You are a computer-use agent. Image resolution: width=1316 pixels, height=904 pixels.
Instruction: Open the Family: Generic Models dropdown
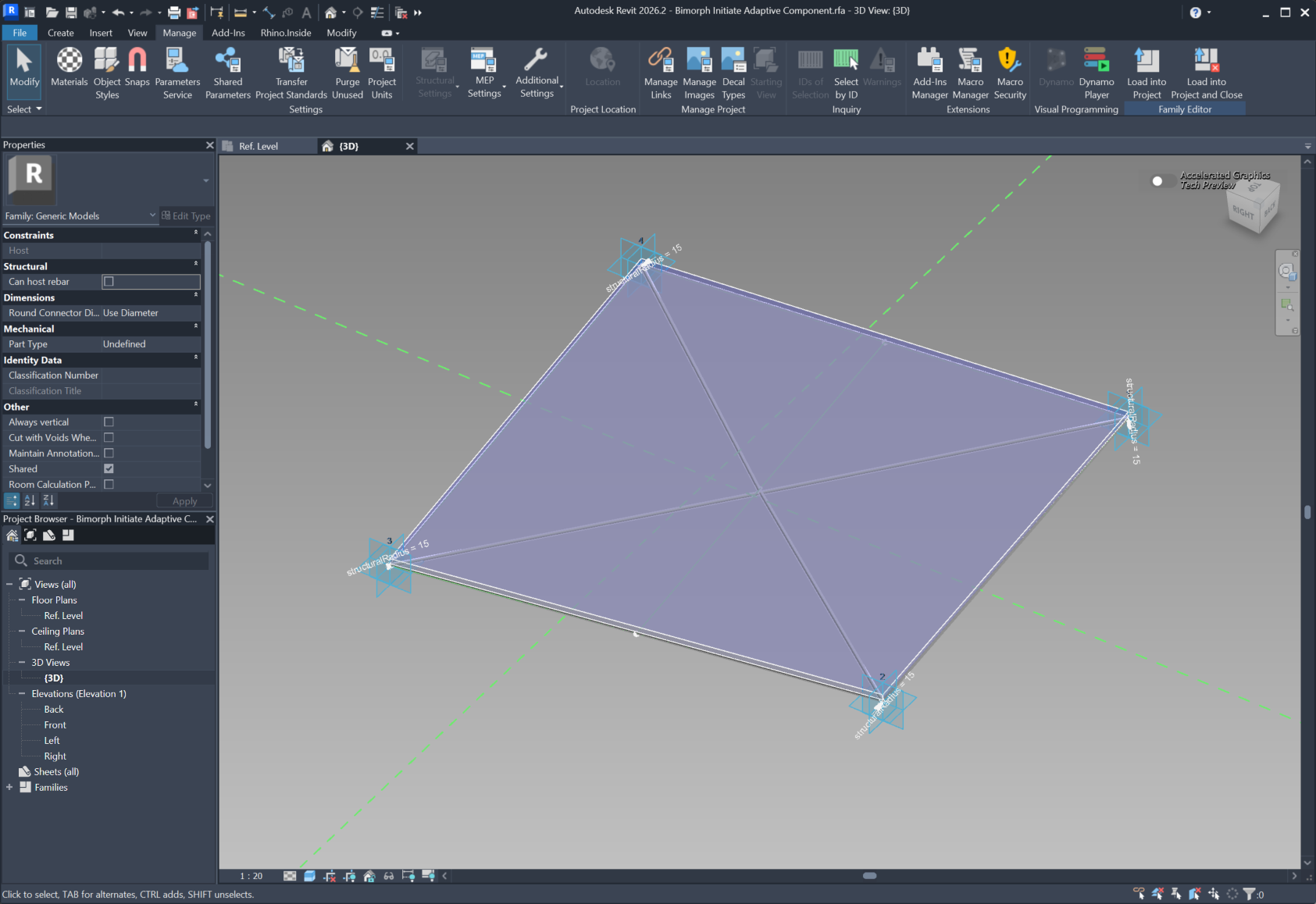pyautogui.click(x=80, y=215)
